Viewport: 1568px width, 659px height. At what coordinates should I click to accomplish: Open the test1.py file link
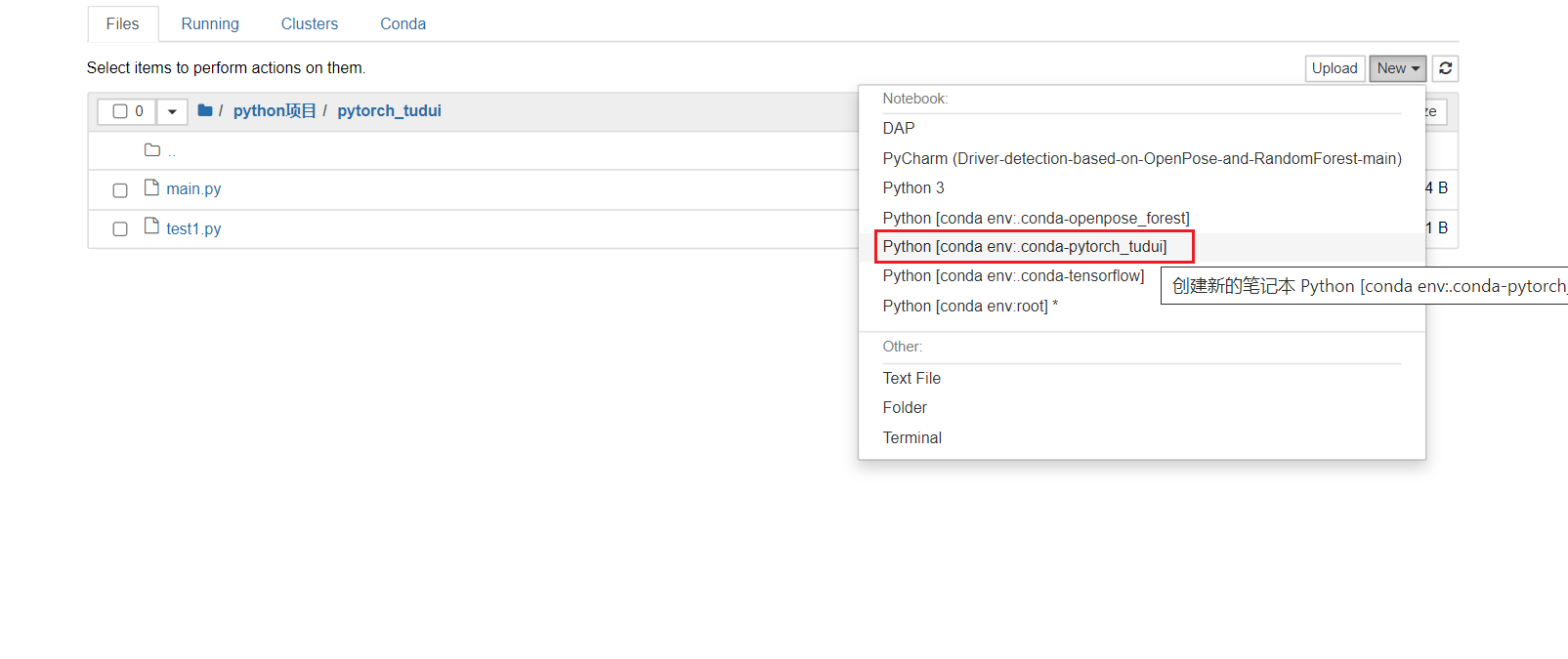click(x=193, y=228)
